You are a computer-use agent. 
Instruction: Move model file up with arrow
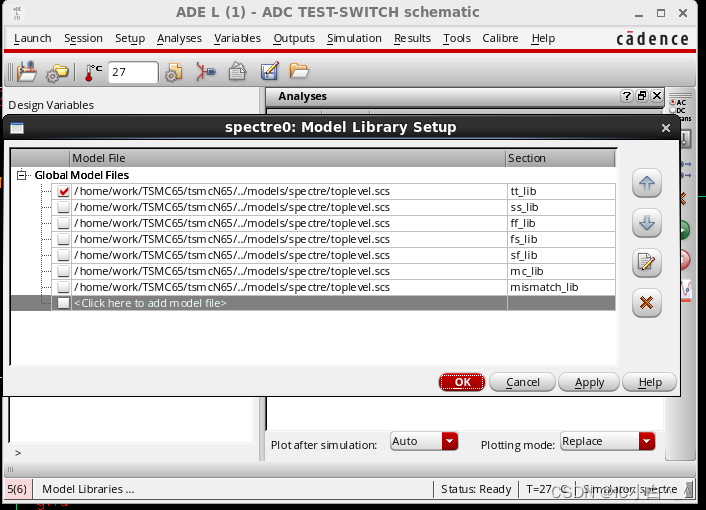tap(647, 183)
